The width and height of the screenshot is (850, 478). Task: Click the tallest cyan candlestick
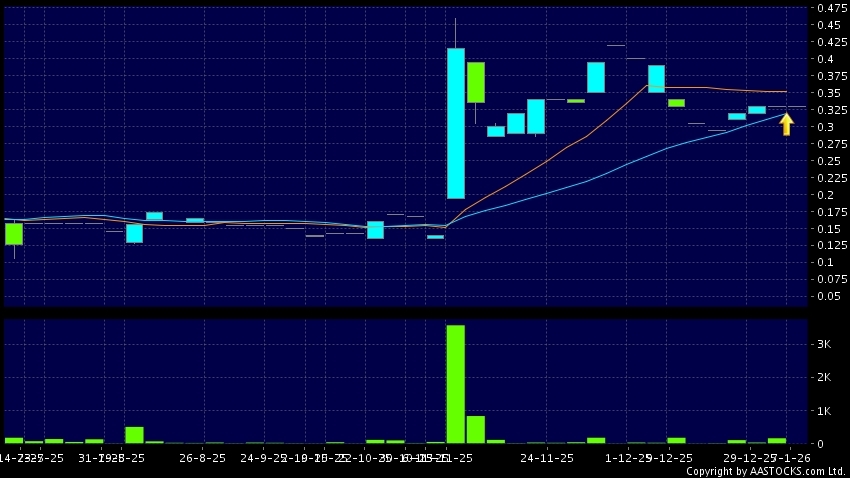(x=455, y=123)
